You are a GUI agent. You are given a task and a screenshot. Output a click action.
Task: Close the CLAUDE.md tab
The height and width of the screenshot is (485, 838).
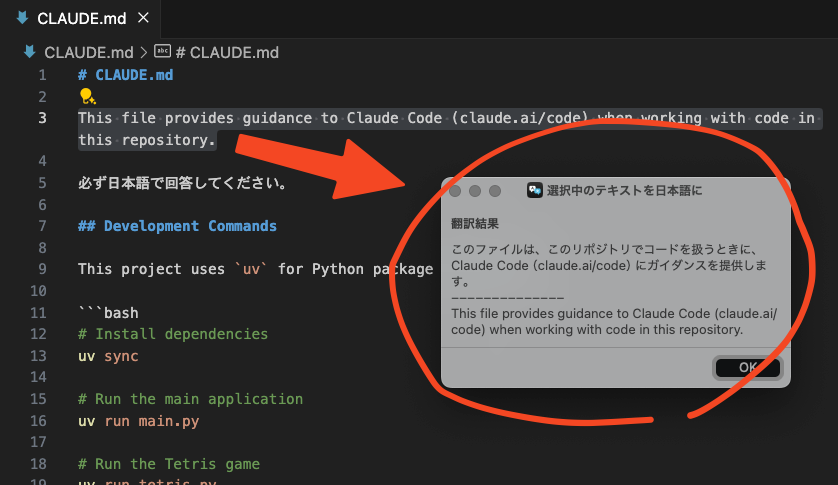[x=143, y=18]
